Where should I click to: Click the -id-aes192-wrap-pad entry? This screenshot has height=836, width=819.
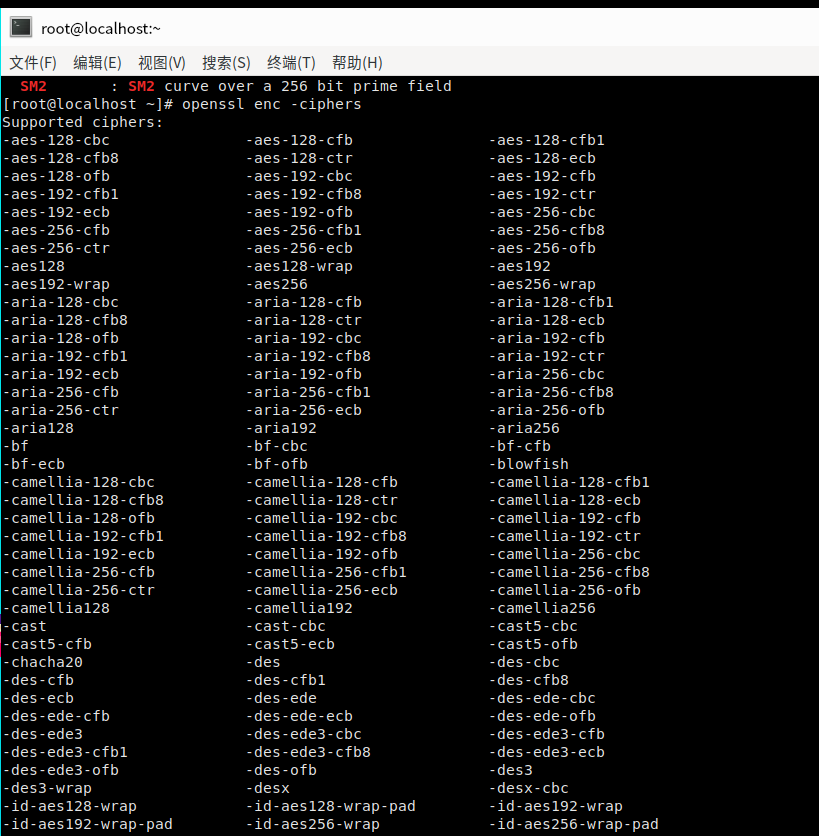(x=87, y=824)
